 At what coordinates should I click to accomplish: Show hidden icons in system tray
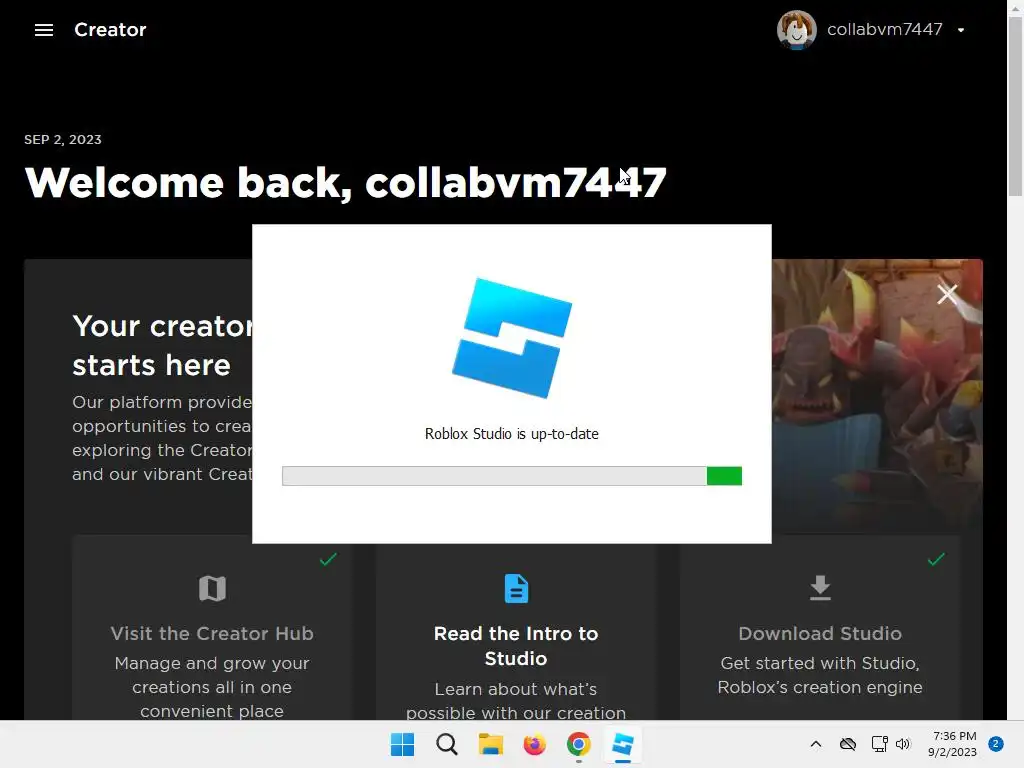coord(816,744)
